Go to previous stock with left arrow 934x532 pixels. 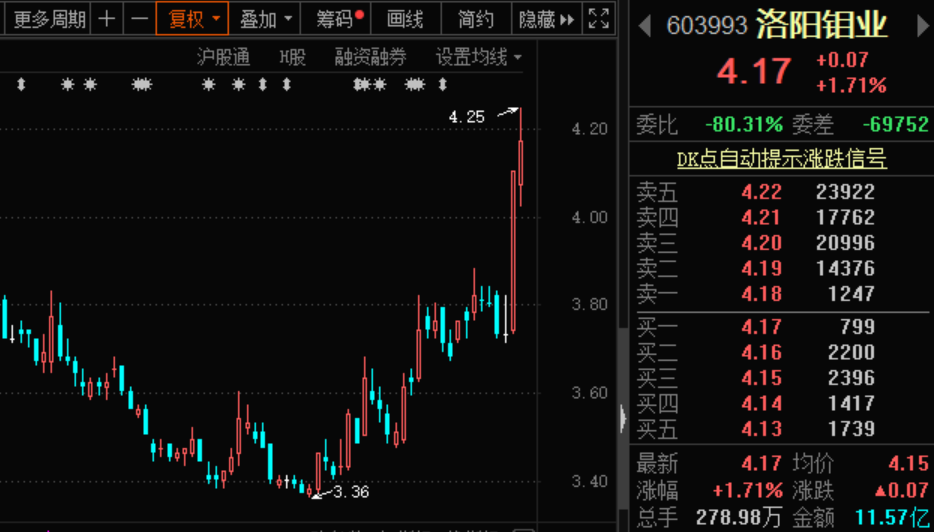[645, 26]
